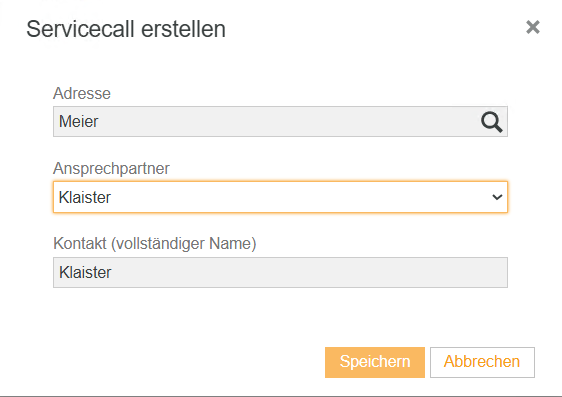Screen dimensions: 562x397
Task: Click the Servicecall erstellen dialog title
Action: (x=126, y=29)
